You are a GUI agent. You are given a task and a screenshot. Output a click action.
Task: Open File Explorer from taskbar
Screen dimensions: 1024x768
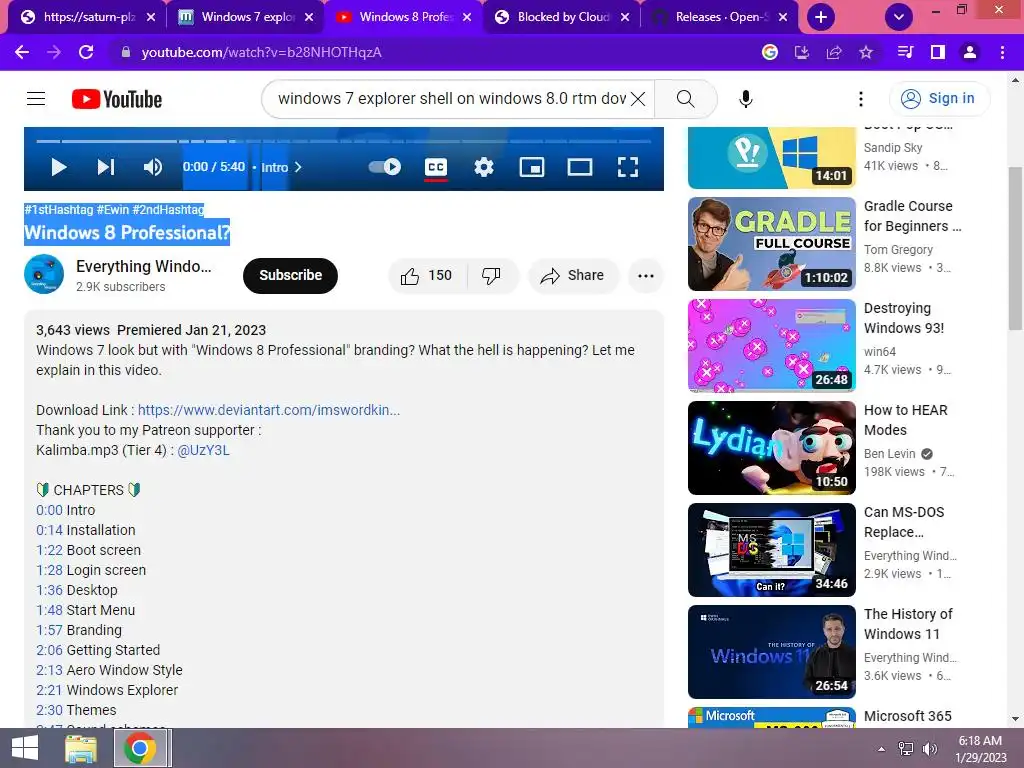pos(81,748)
